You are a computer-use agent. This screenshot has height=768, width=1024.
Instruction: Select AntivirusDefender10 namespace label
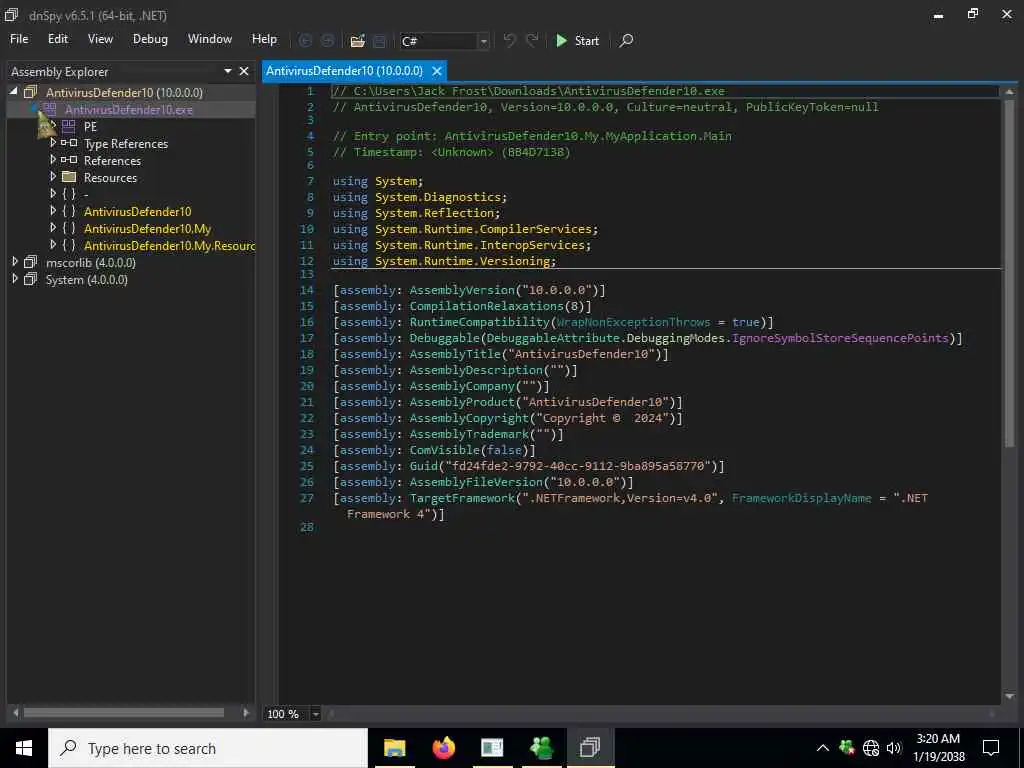point(137,212)
